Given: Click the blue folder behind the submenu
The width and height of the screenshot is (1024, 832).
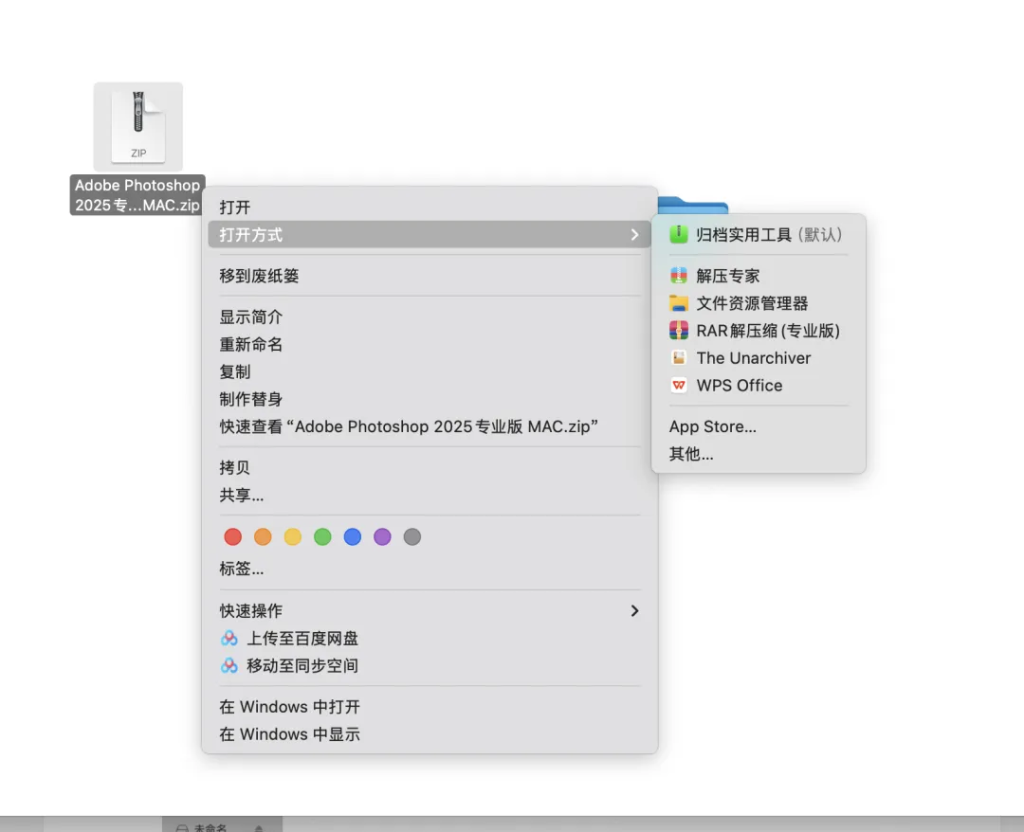Looking at the screenshot, I should [692, 205].
